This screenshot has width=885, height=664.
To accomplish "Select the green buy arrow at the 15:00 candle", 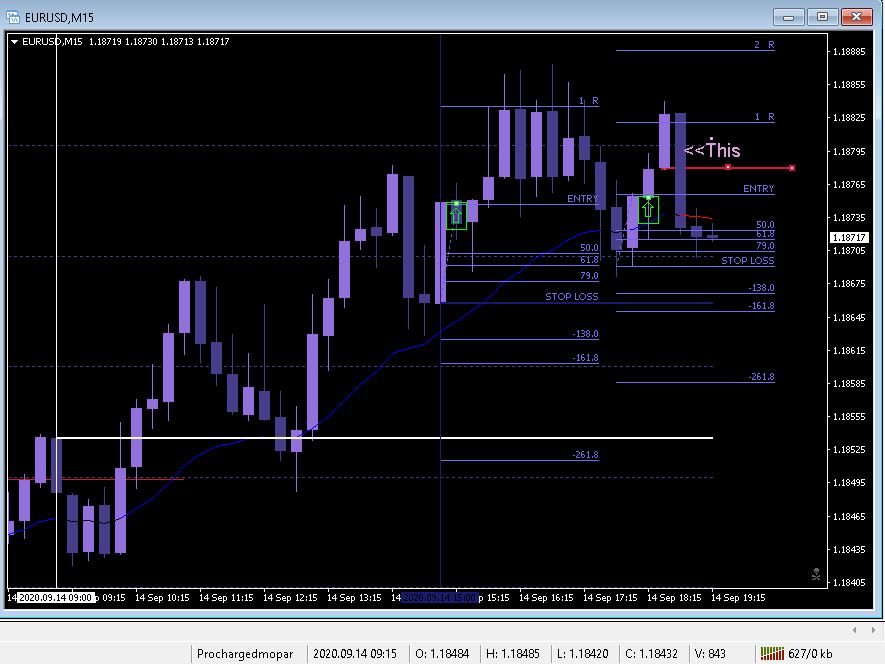I will (x=456, y=215).
